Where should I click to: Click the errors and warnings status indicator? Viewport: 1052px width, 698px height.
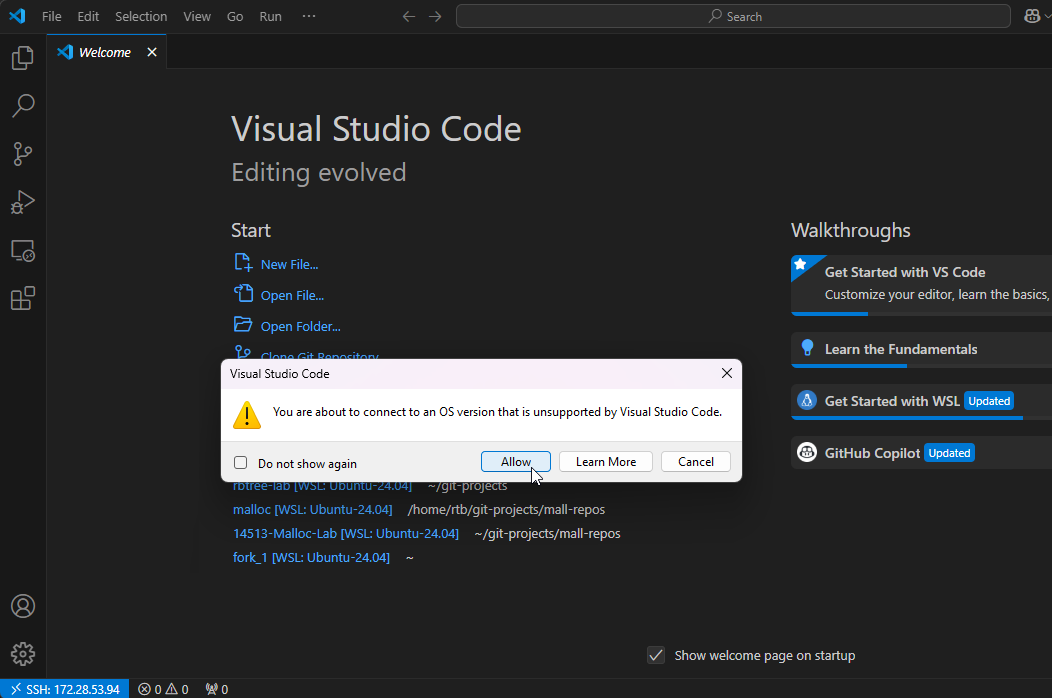pyautogui.click(x=163, y=689)
